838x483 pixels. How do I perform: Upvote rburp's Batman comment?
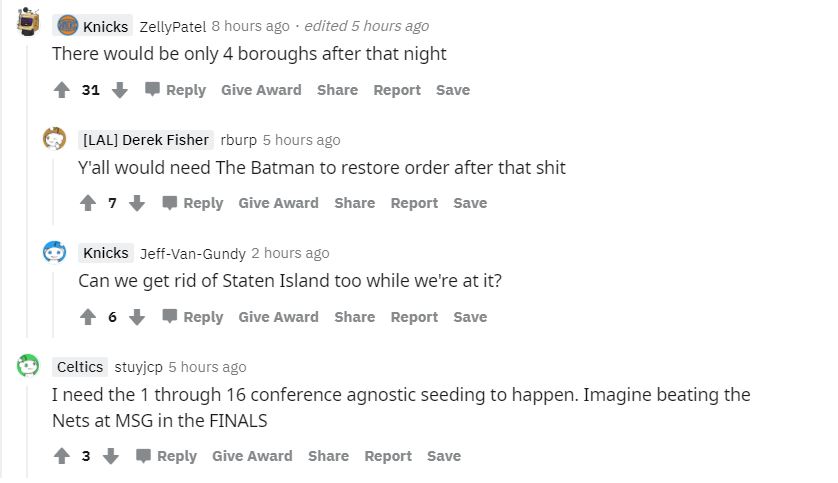[88, 203]
